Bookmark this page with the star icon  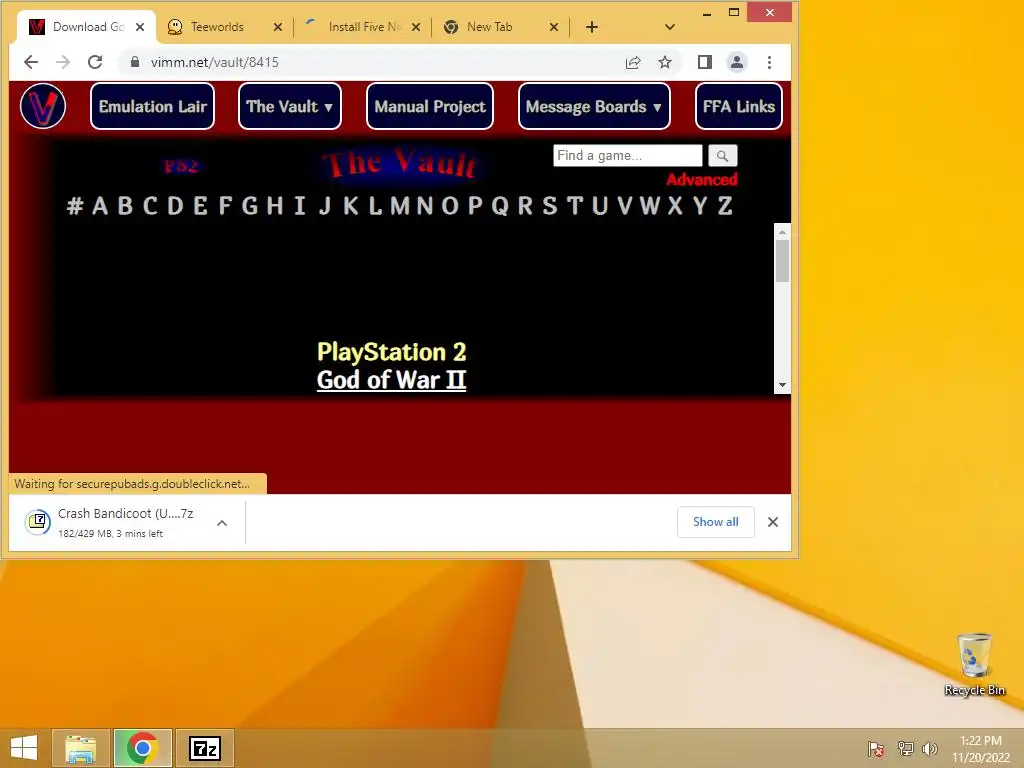click(x=665, y=62)
